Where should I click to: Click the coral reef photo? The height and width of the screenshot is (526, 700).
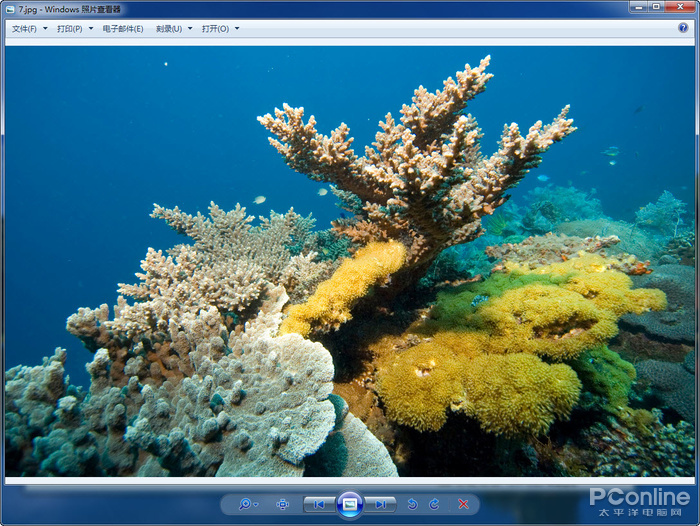[x=350, y=261]
